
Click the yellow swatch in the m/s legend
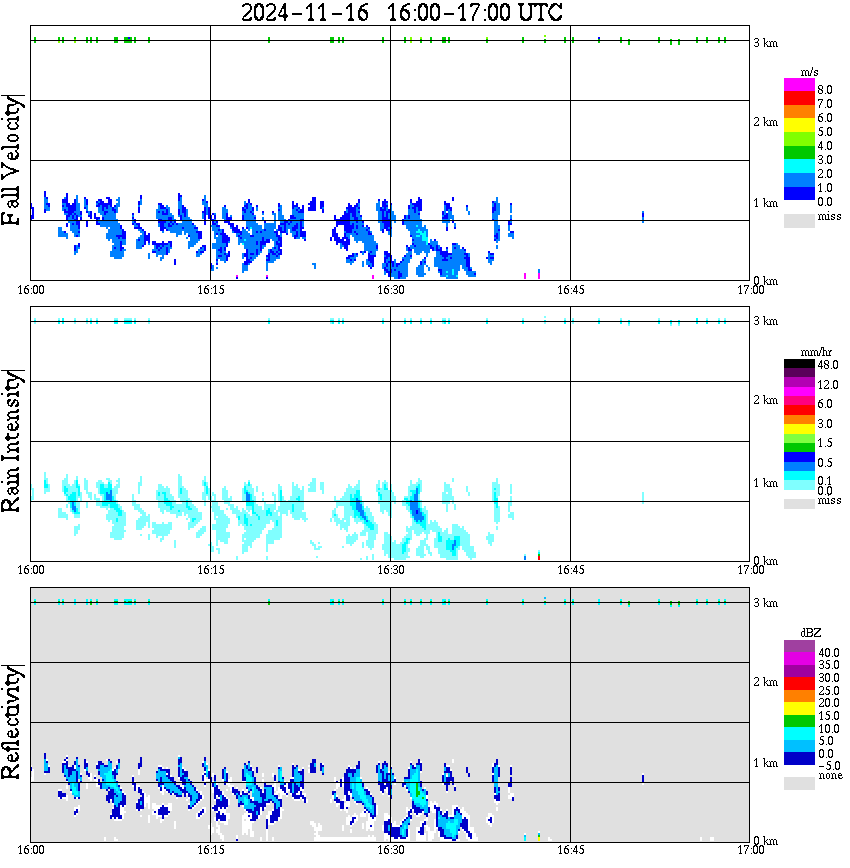click(x=799, y=126)
